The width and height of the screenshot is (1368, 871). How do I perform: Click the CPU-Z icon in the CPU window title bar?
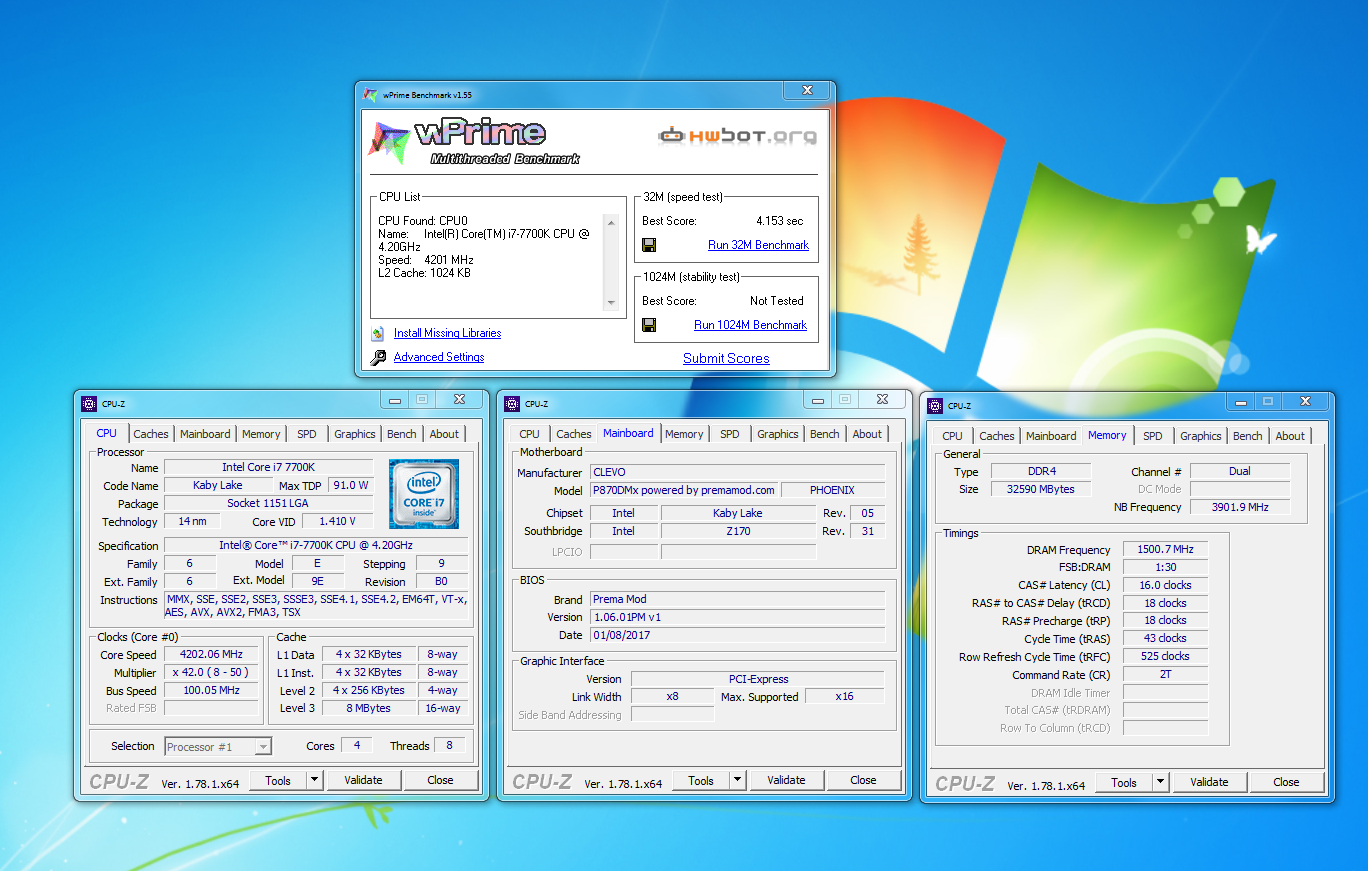click(x=89, y=404)
